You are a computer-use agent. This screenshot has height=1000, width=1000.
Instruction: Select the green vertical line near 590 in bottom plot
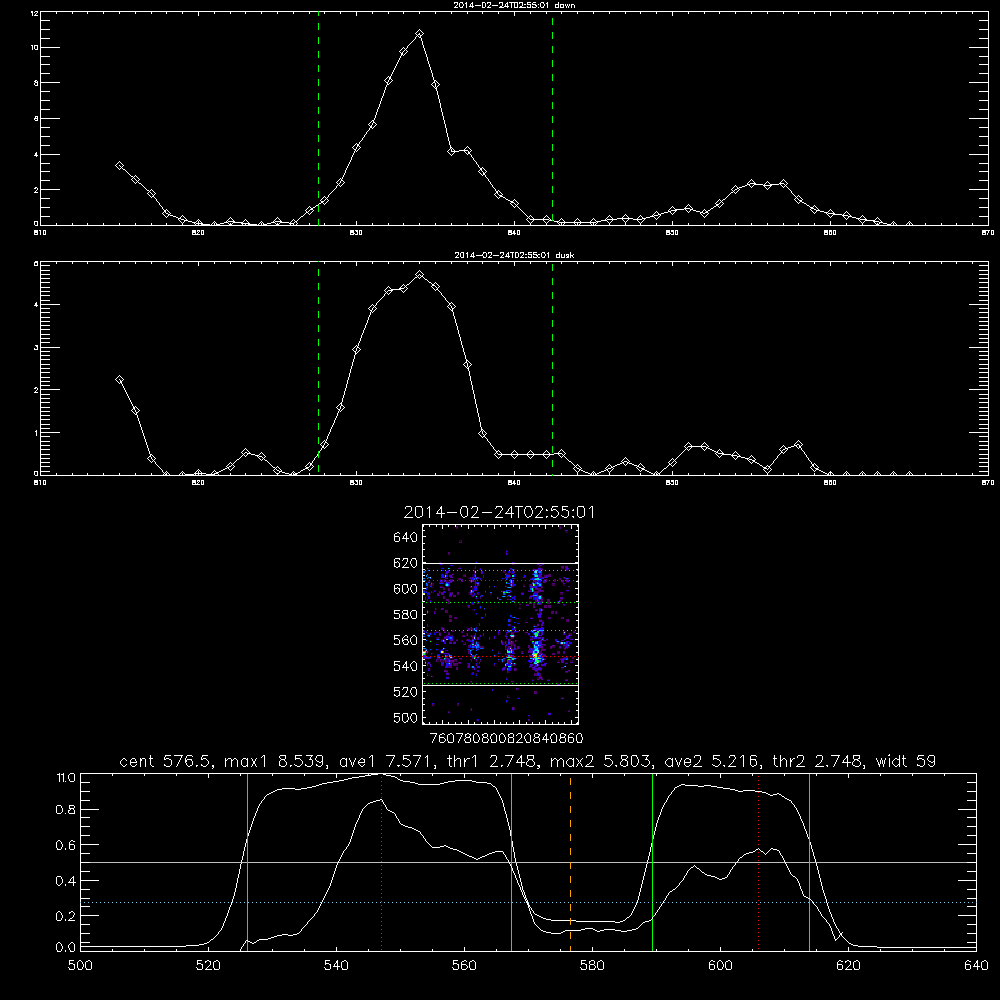coord(652,861)
